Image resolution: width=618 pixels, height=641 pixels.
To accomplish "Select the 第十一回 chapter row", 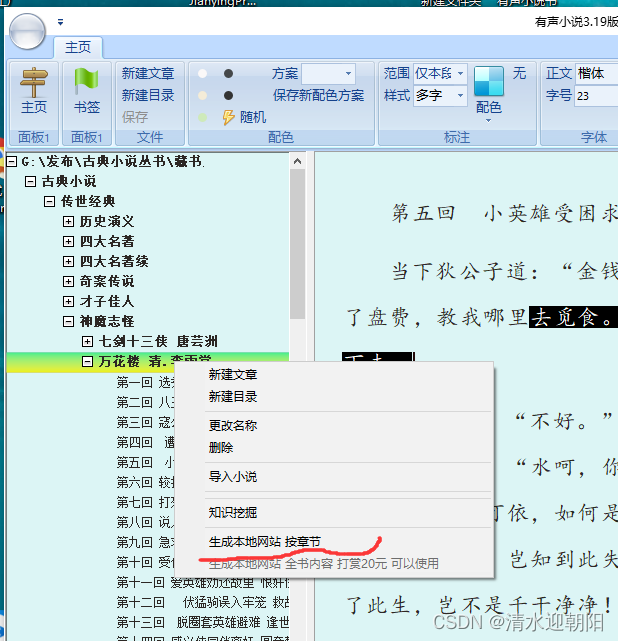I will coord(203,583).
